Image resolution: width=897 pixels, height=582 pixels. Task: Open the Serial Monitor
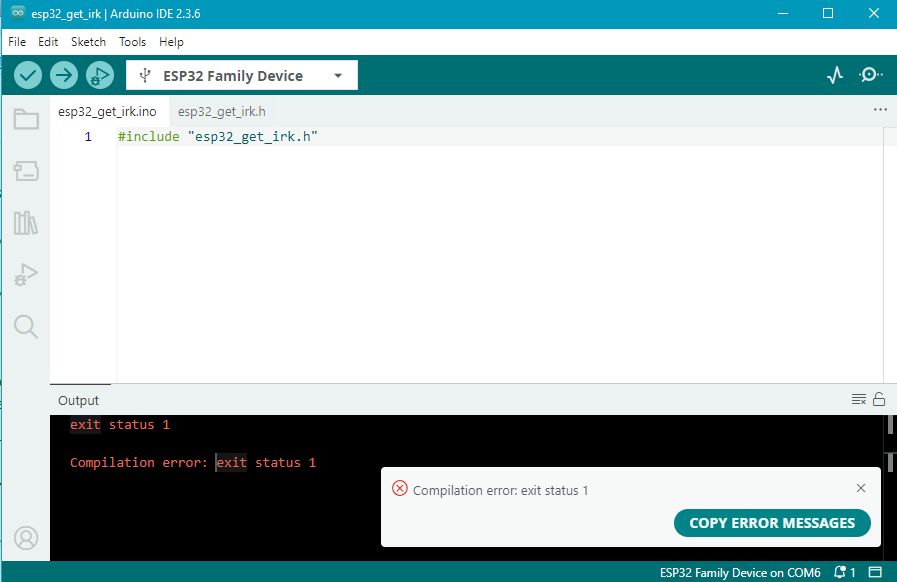[870, 74]
